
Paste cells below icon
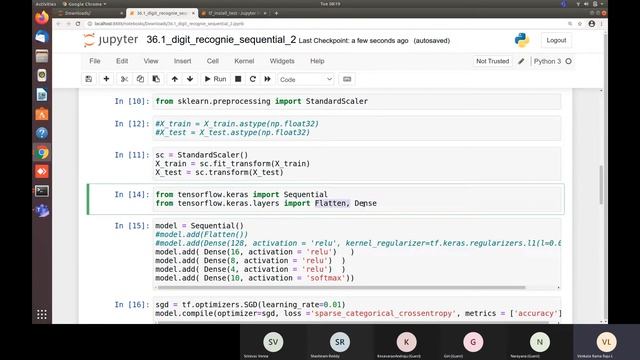[156, 79]
